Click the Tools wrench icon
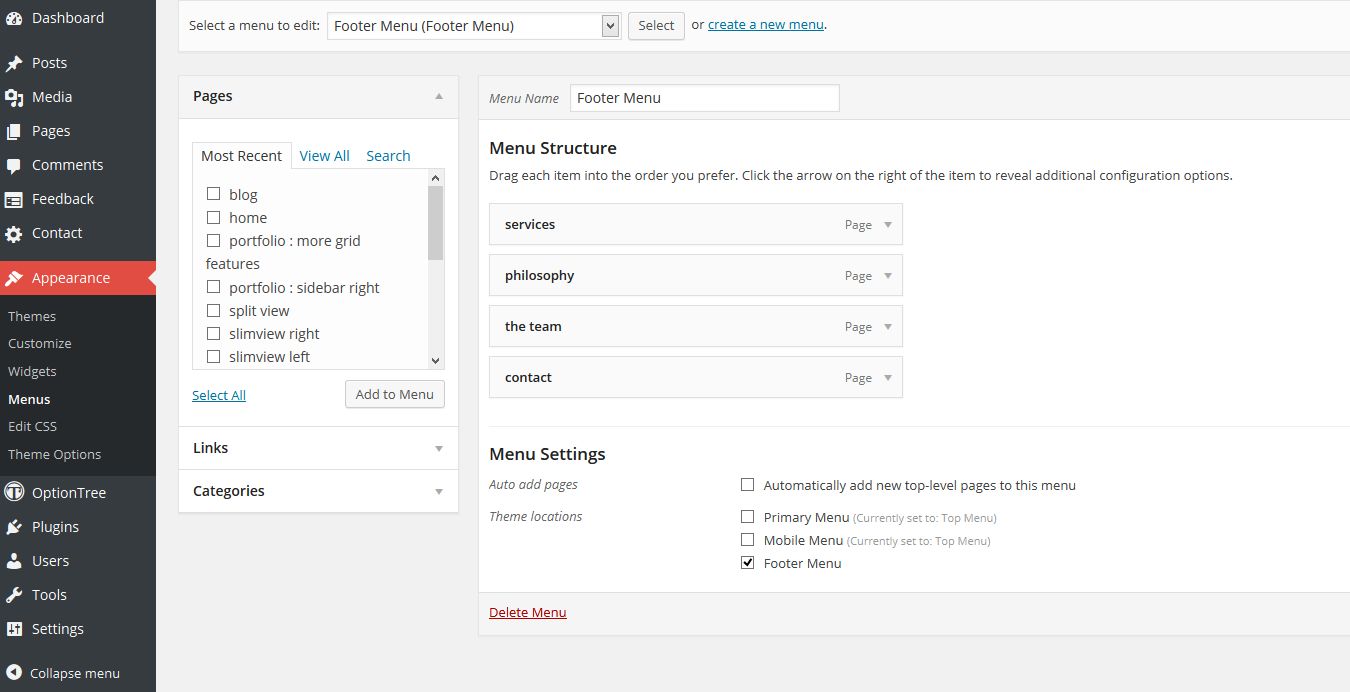Screen dimensions: 1350x692 click(x=14, y=595)
